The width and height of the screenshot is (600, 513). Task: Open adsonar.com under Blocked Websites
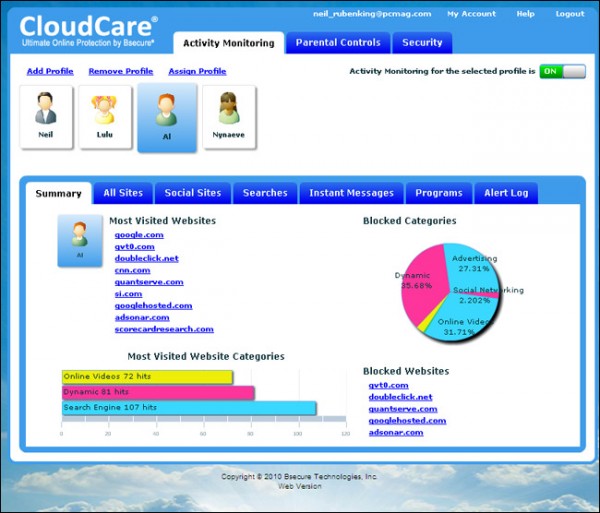coord(395,433)
